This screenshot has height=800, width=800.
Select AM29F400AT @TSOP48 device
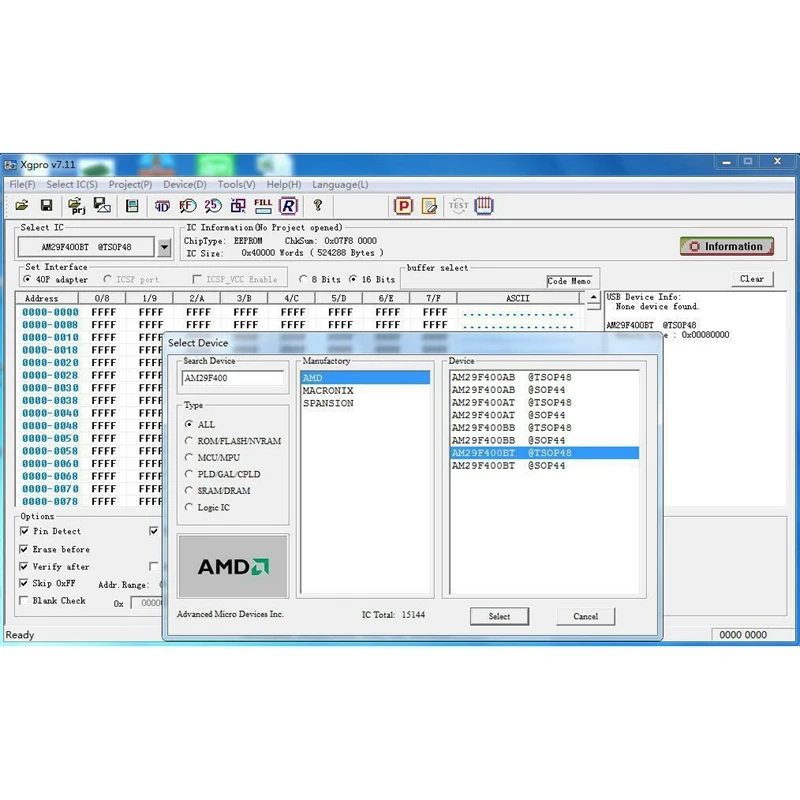coord(544,403)
